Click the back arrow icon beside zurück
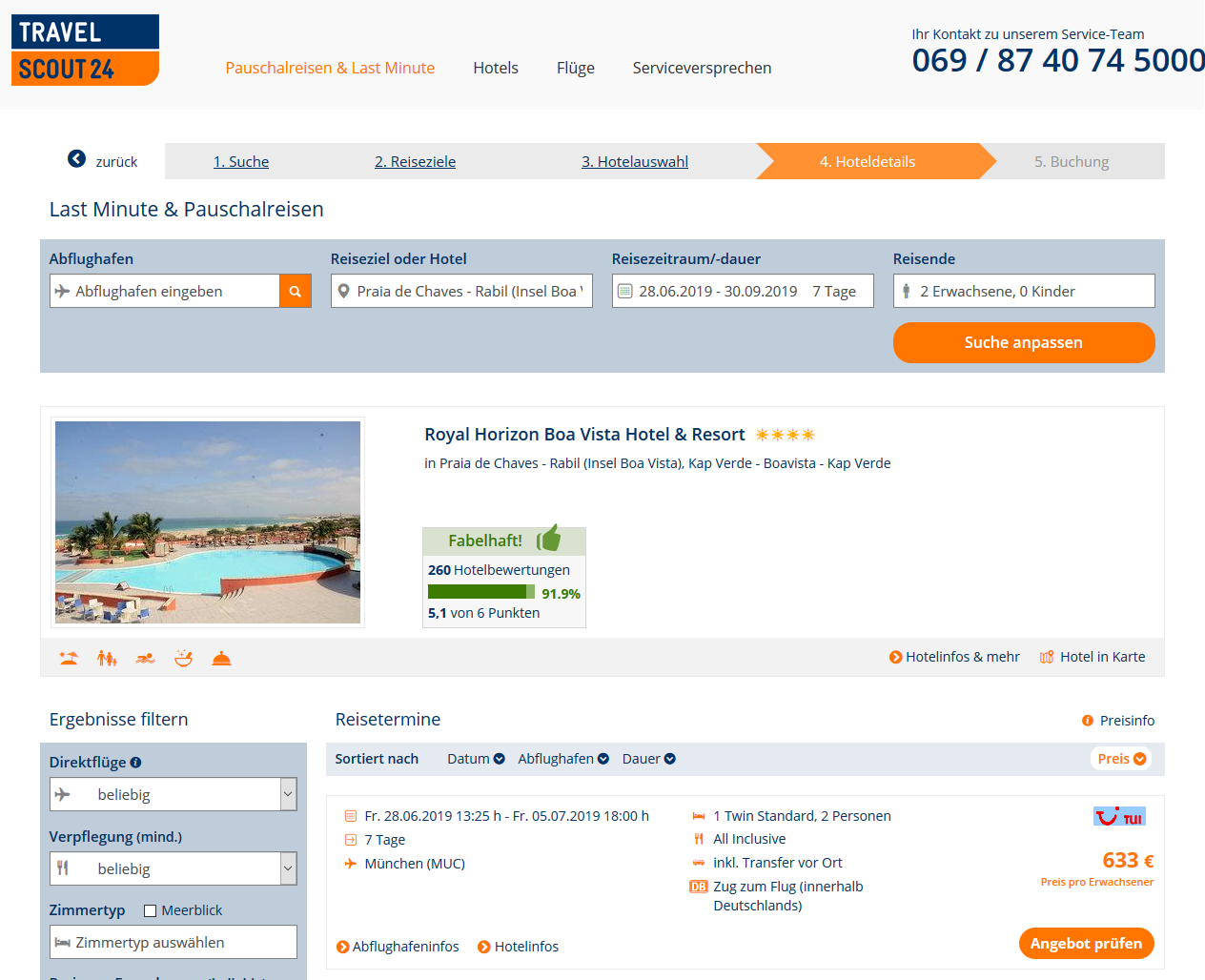The width and height of the screenshot is (1205, 980). tap(76, 159)
